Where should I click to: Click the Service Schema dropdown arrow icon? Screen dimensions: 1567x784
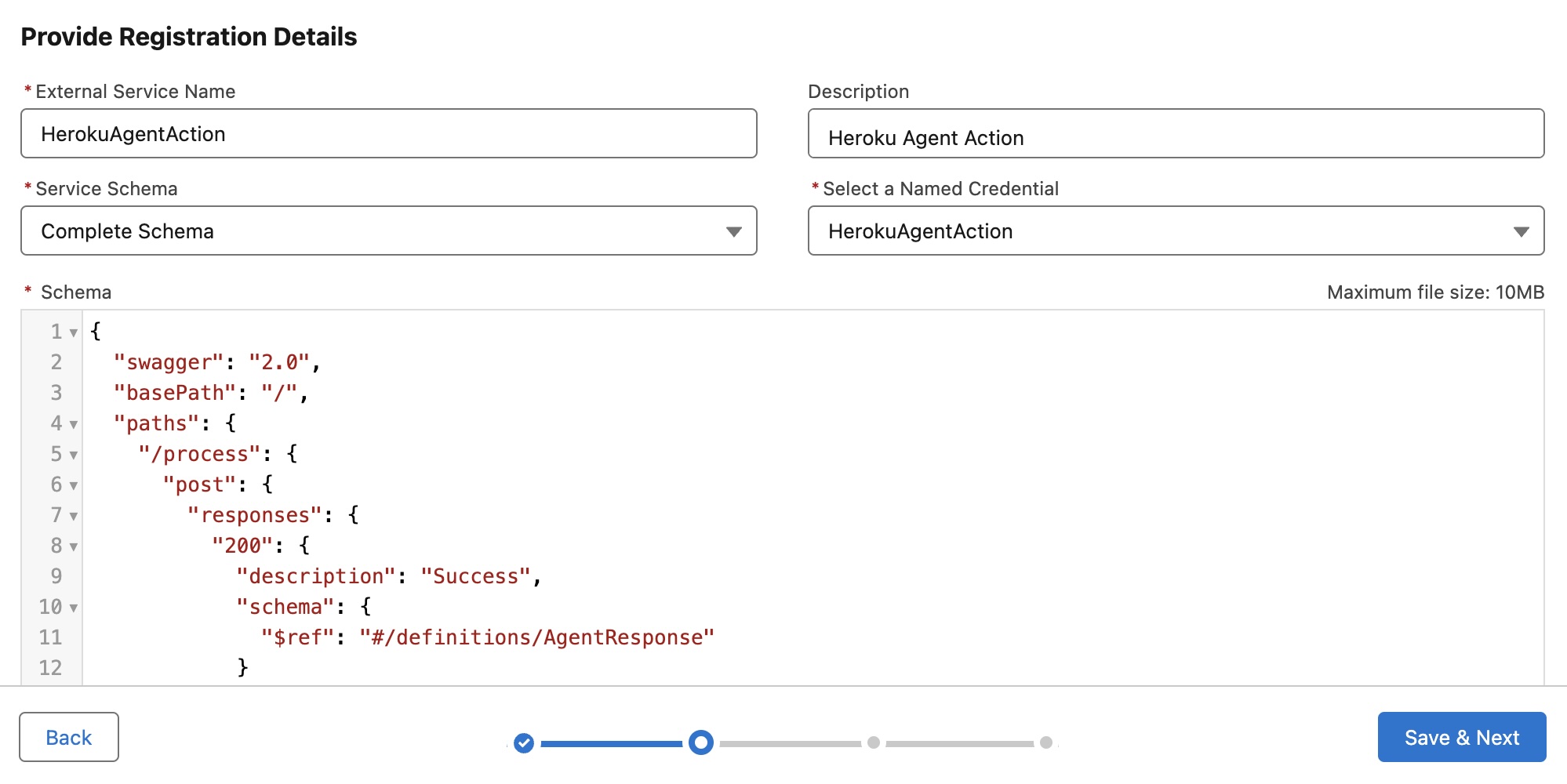point(733,231)
